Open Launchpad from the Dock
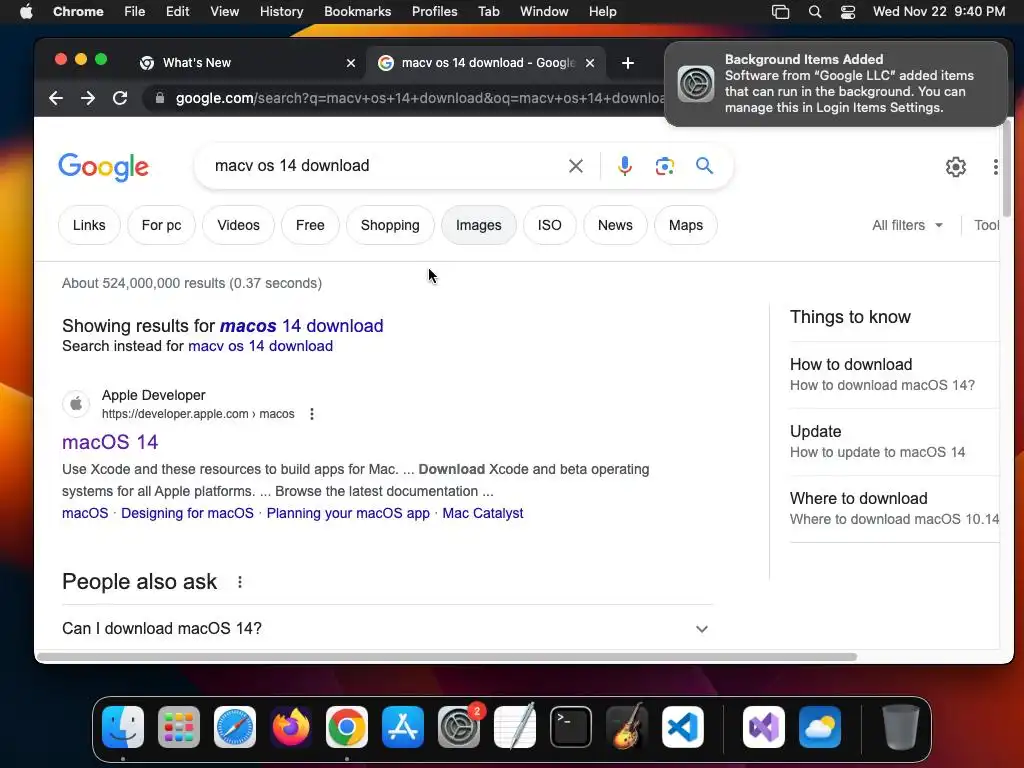This screenshot has width=1024, height=768. pyautogui.click(x=179, y=727)
